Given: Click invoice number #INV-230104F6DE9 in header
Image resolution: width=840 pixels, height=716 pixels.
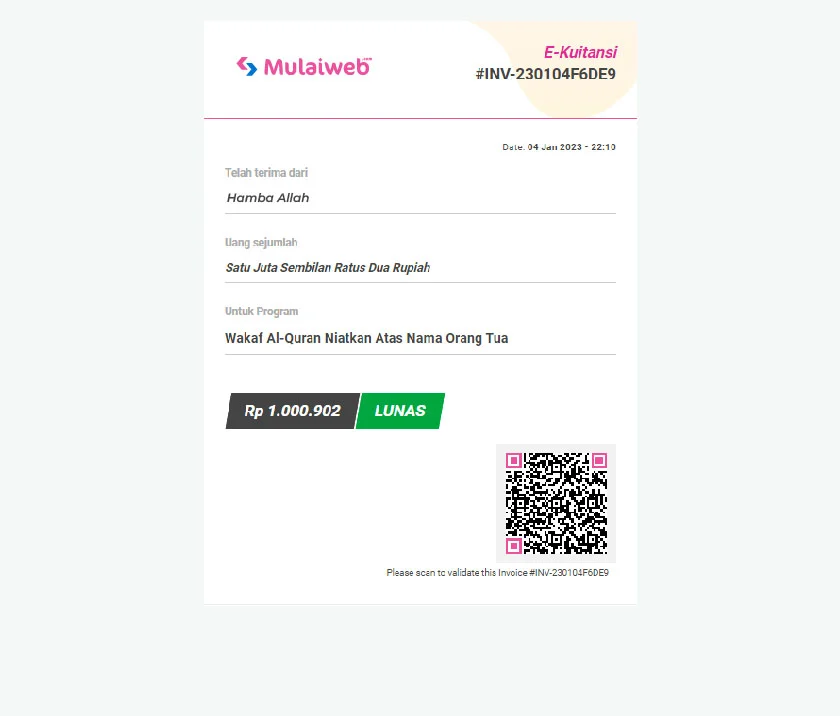Looking at the screenshot, I should coord(545,74).
